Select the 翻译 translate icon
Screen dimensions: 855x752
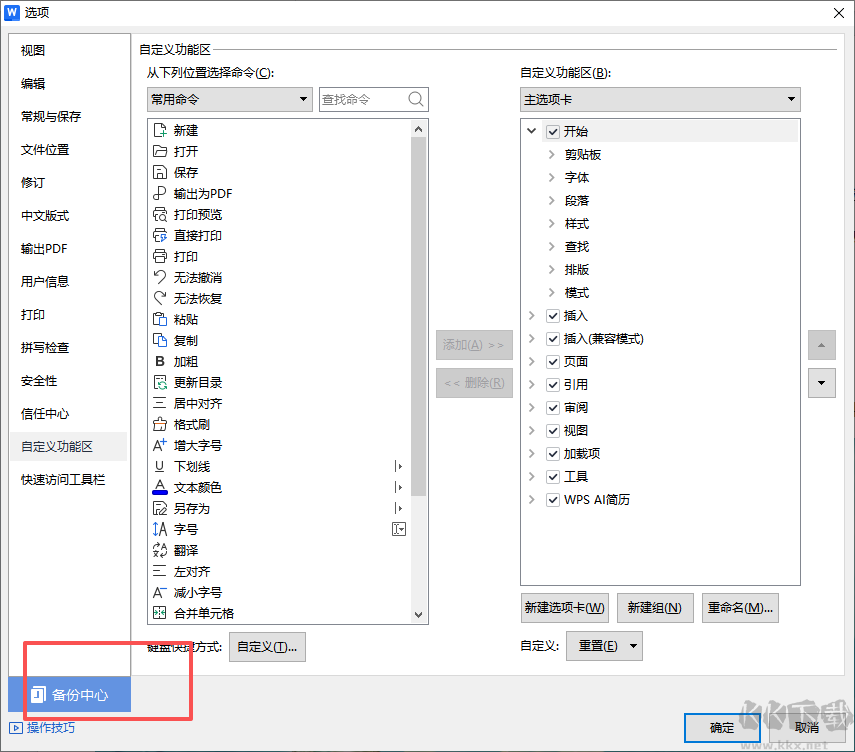point(160,550)
